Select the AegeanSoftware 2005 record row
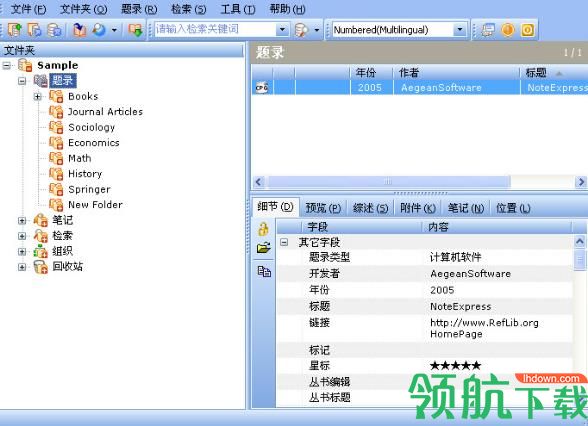Screen dimensions: 588x426 [x=420, y=87]
